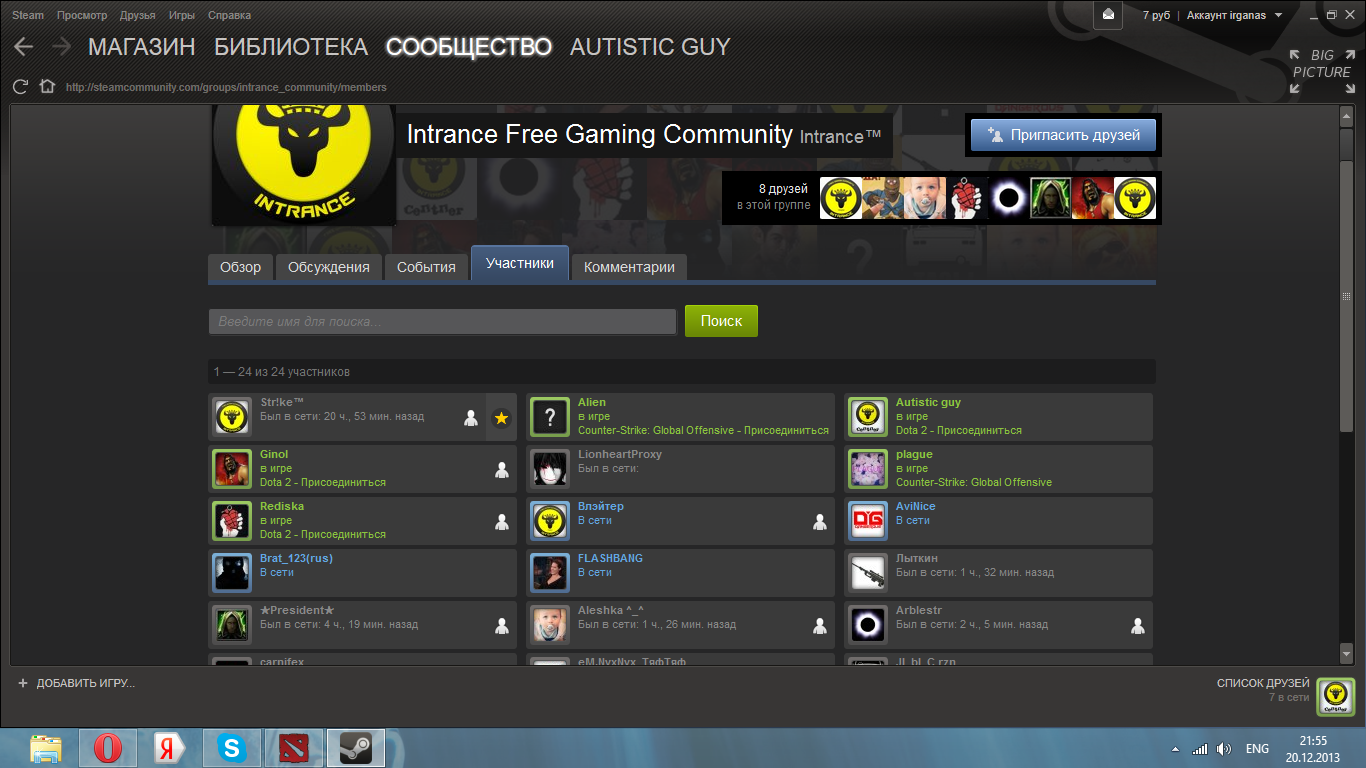Click the member search input field
The image size is (1366, 768).
tap(443, 322)
